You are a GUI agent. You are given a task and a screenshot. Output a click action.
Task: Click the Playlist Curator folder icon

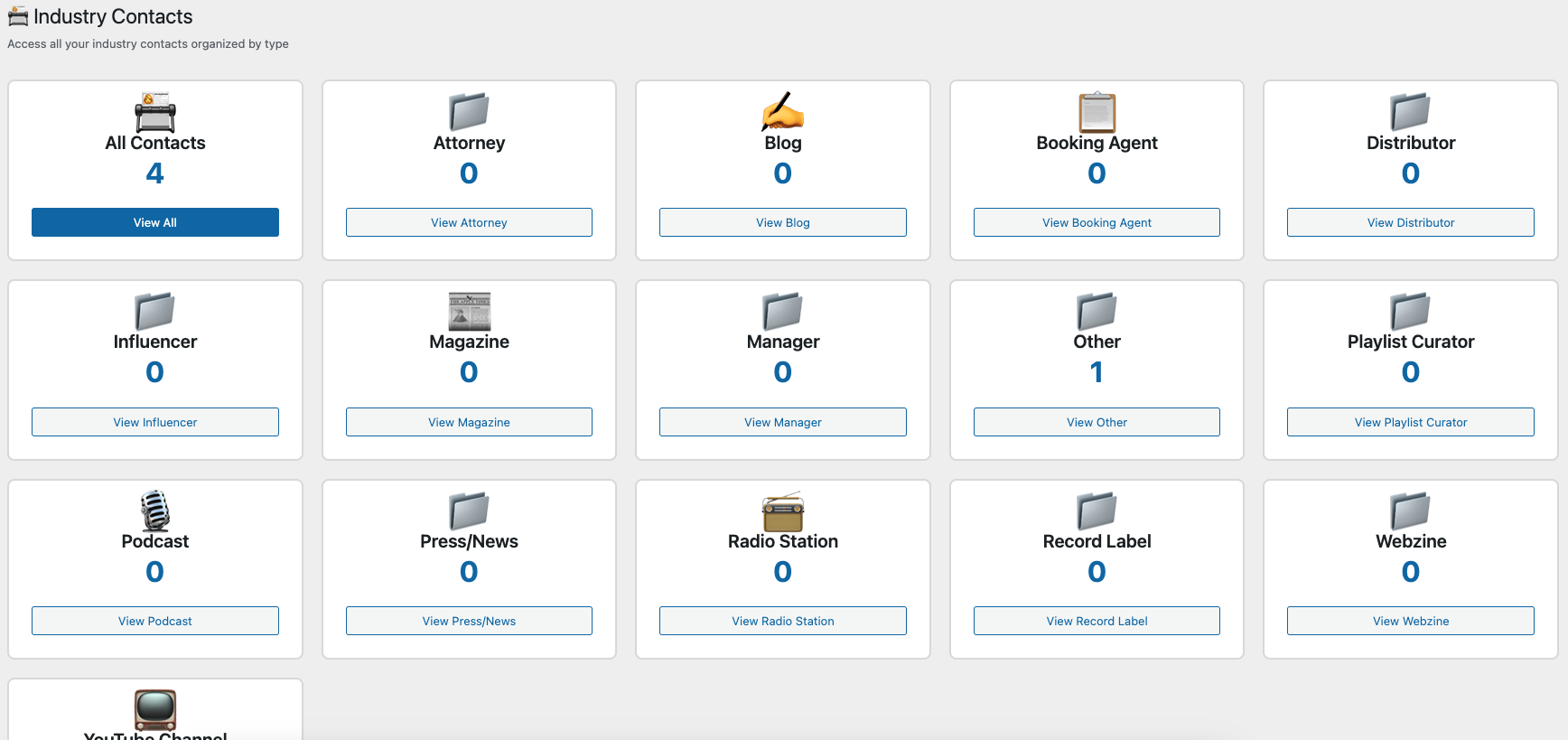1410,312
